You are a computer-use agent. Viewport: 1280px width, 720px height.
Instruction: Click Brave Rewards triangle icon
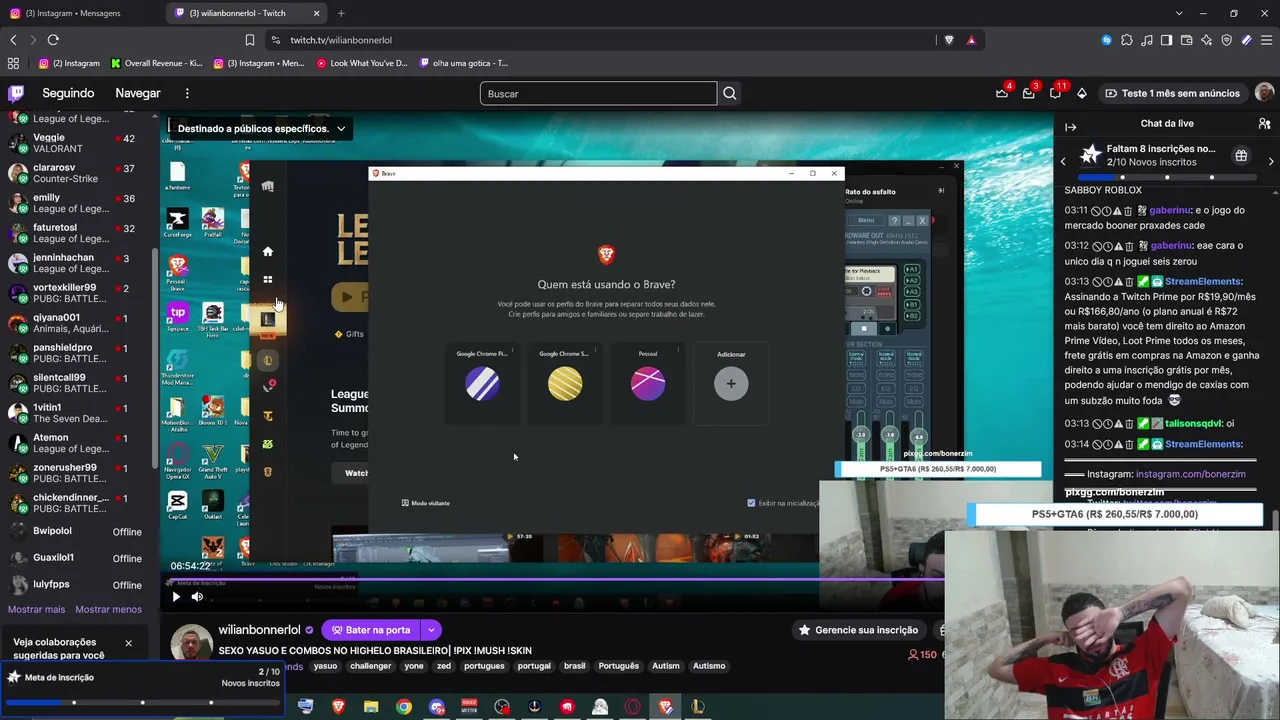tap(971, 40)
